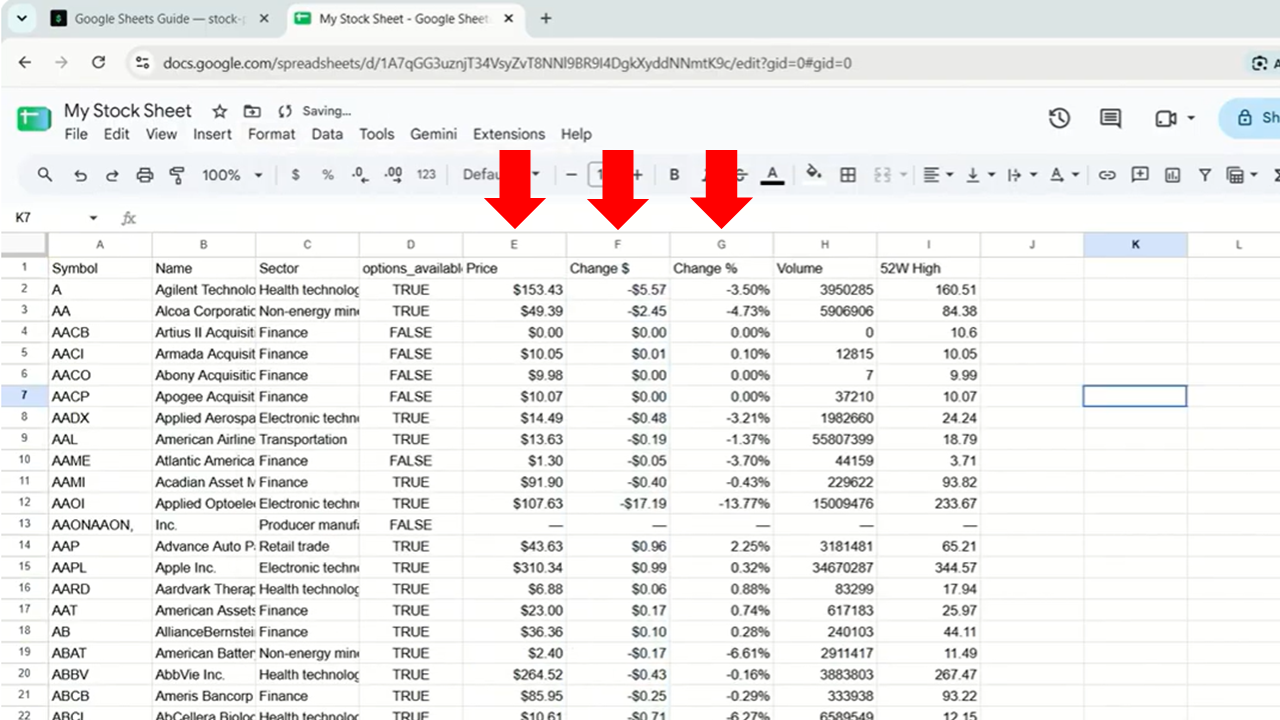The image size is (1280, 720).
Task: Open the Extensions menu
Action: tap(509, 134)
